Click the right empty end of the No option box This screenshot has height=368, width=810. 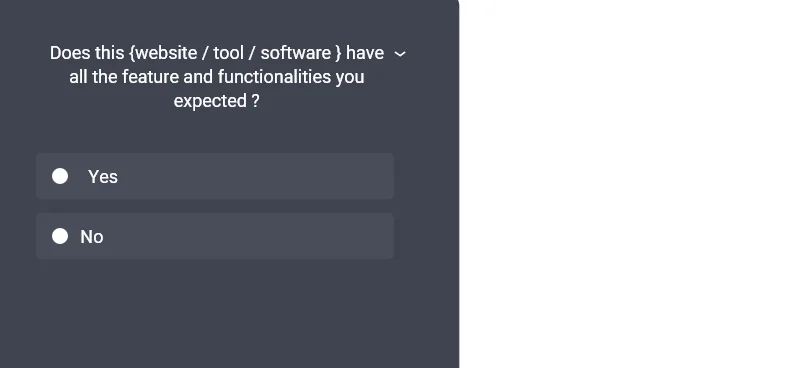coord(362,236)
